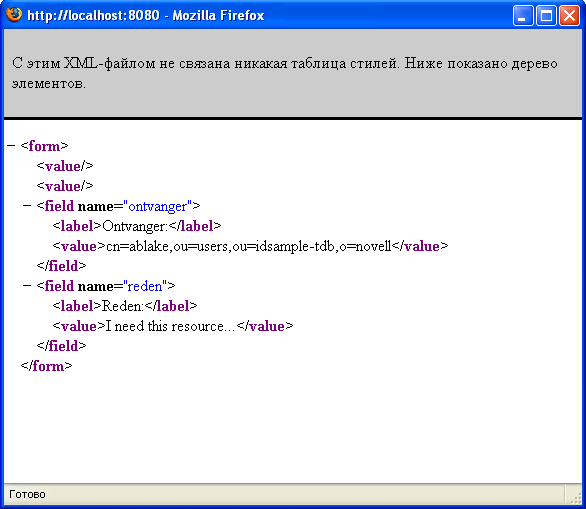This screenshot has height=509, width=586.
Task: Collapse the reden field node
Action: [27, 286]
